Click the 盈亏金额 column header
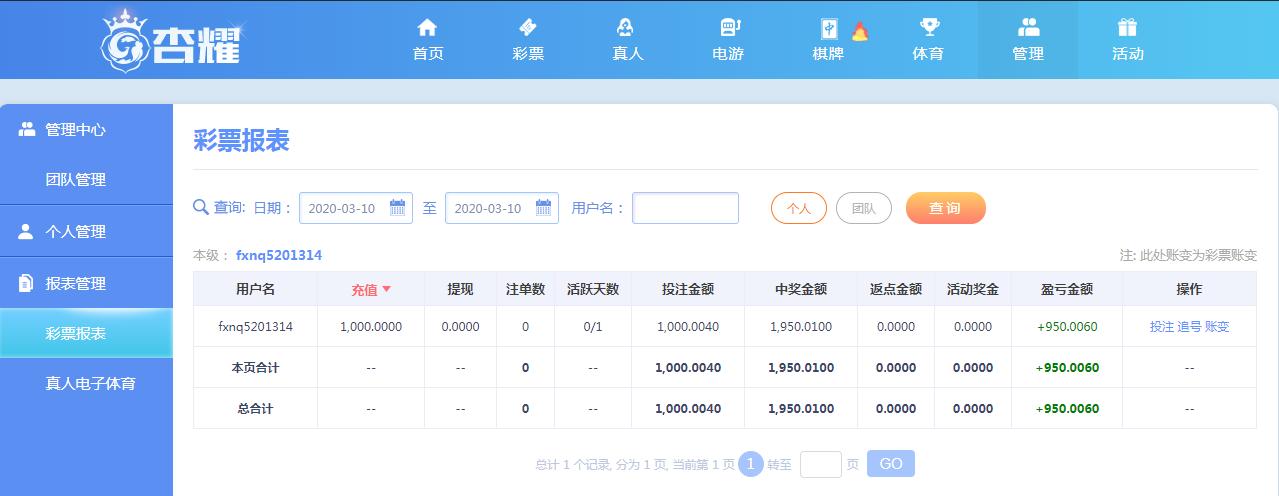This screenshot has height=496, width=1279. [x=1067, y=289]
